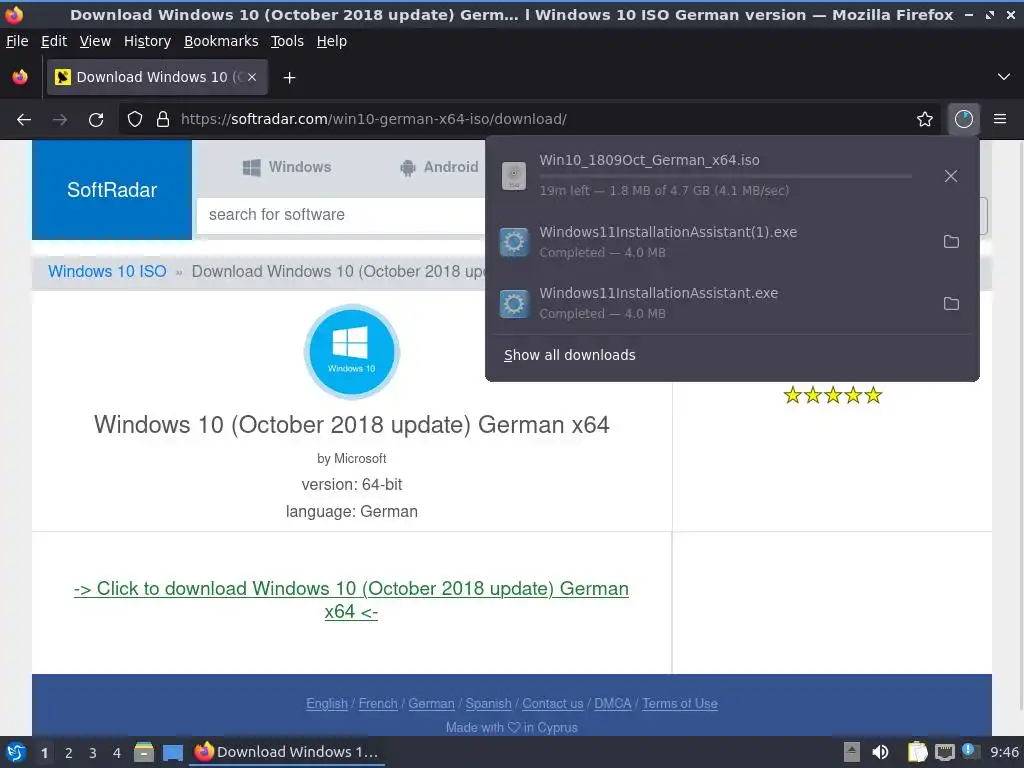The height and width of the screenshot is (768, 1024).
Task: Click the Win10 ISO download progress bar
Action: tap(726, 176)
